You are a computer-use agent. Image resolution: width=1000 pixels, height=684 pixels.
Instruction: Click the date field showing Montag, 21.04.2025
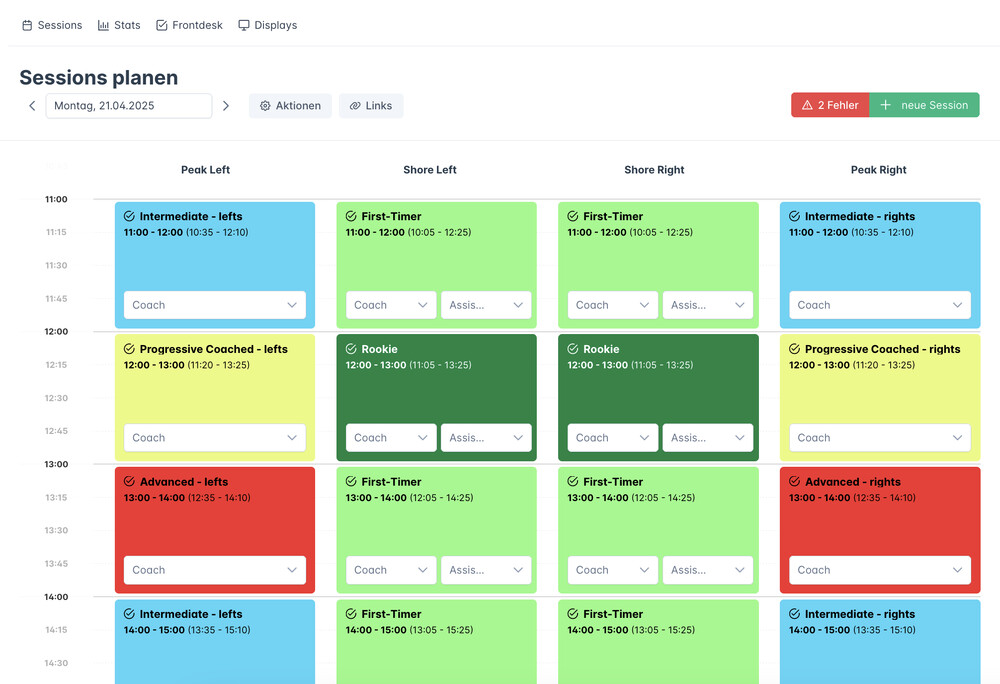[x=128, y=106]
